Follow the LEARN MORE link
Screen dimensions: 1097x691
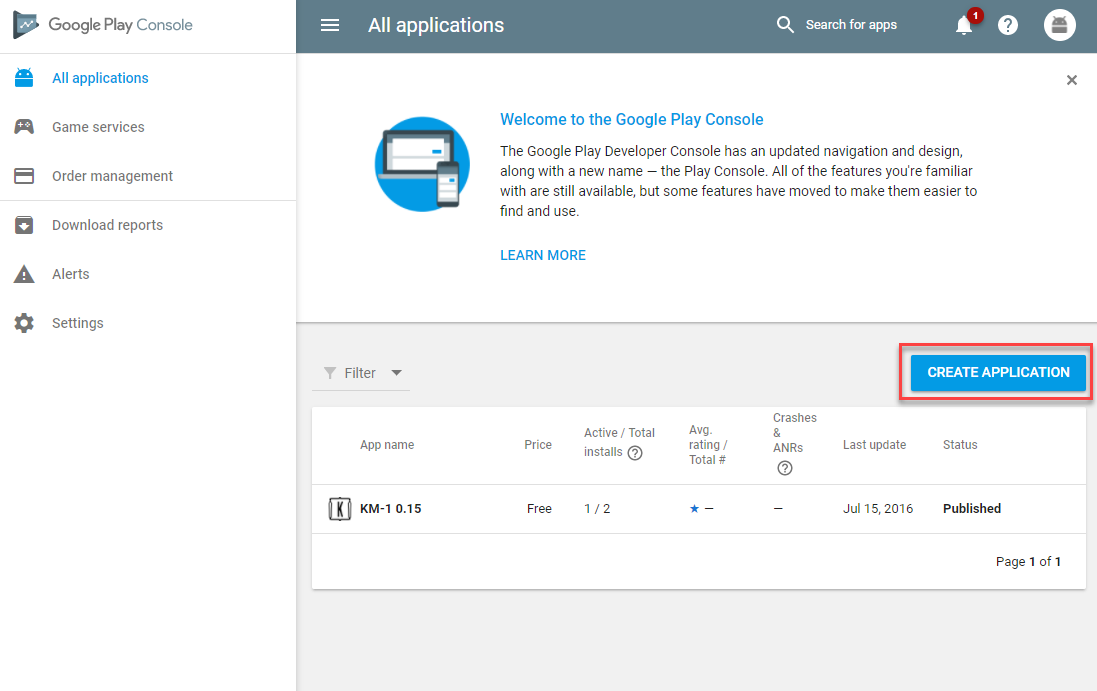pos(543,255)
